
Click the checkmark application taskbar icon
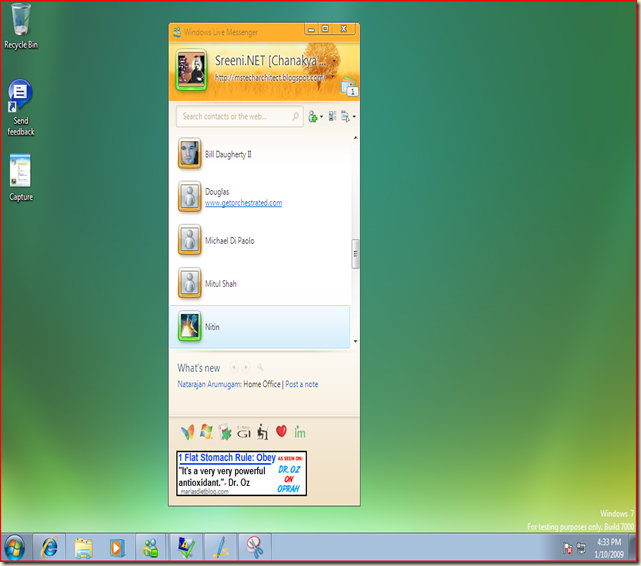tap(186, 548)
